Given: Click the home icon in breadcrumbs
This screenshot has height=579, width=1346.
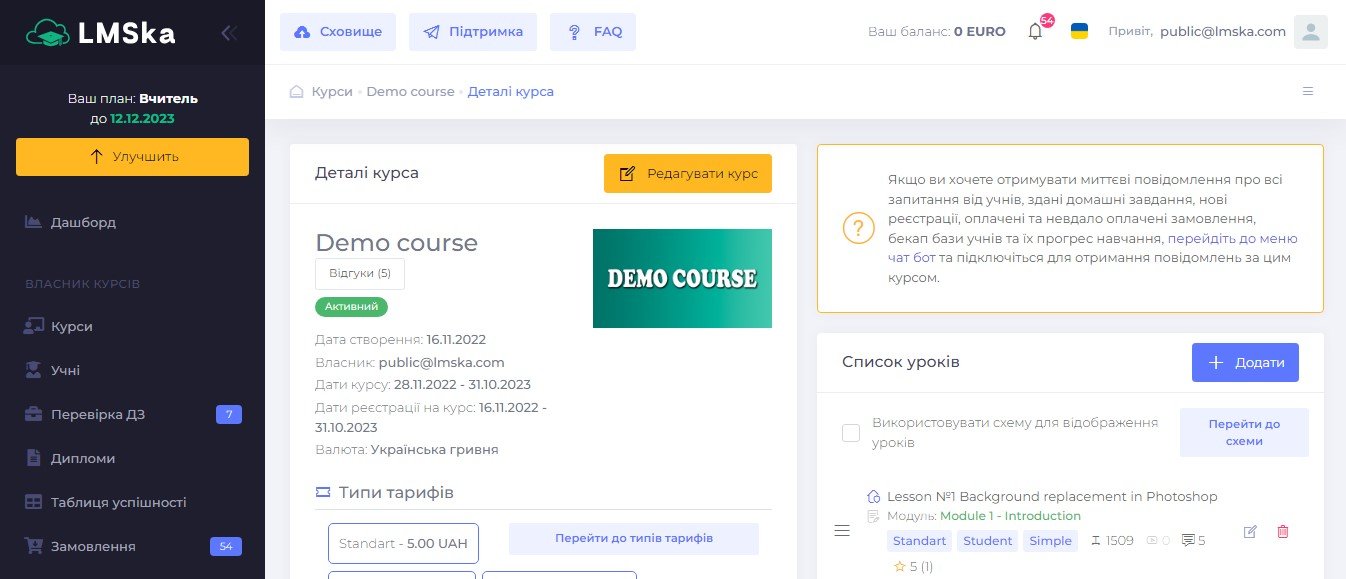Looking at the screenshot, I should click(296, 92).
